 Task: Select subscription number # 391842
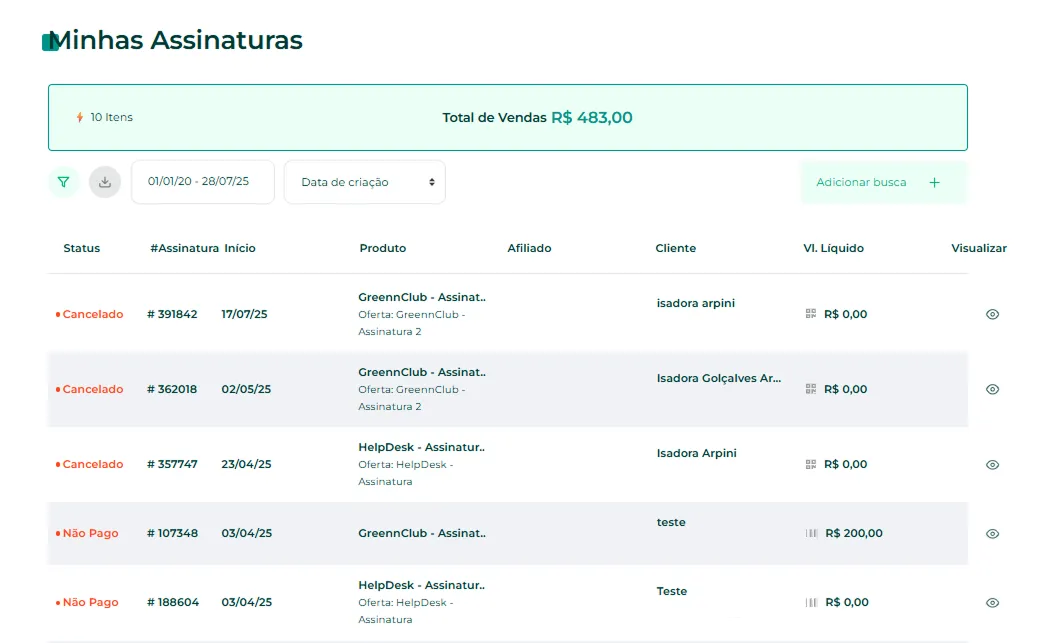click(172, 314)
